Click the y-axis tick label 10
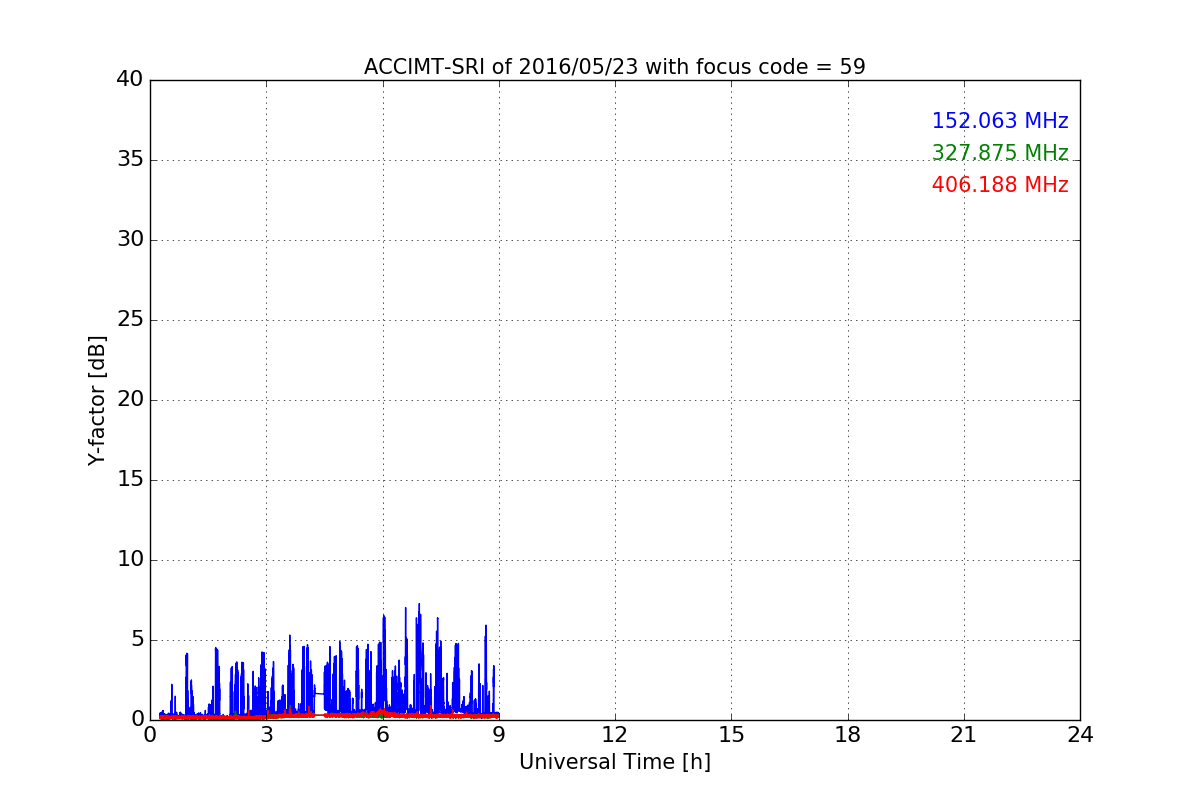The image size is (1200, 800). (x=130, y=560)
